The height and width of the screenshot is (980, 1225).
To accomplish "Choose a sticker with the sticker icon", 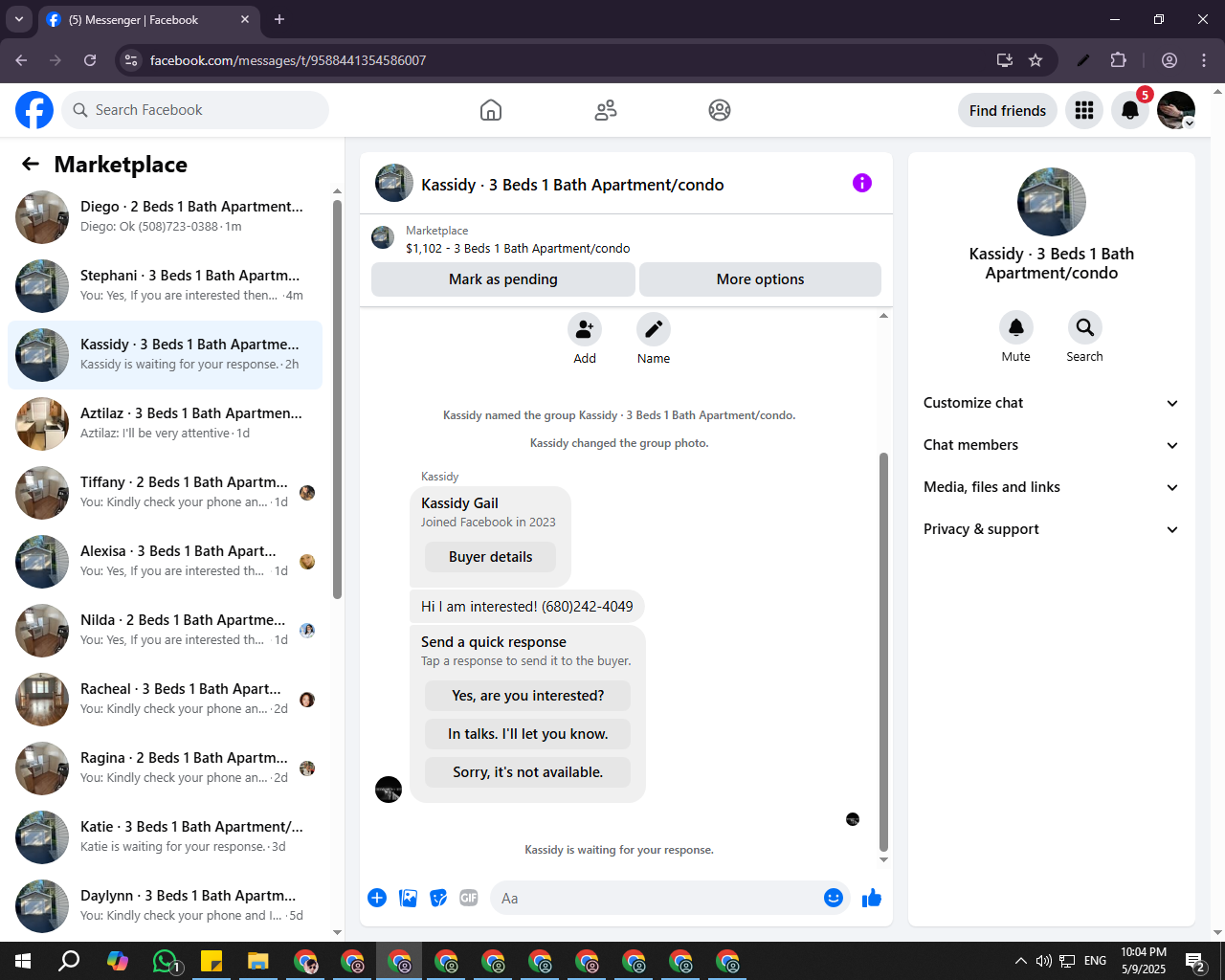I will [x=438, y=898].
